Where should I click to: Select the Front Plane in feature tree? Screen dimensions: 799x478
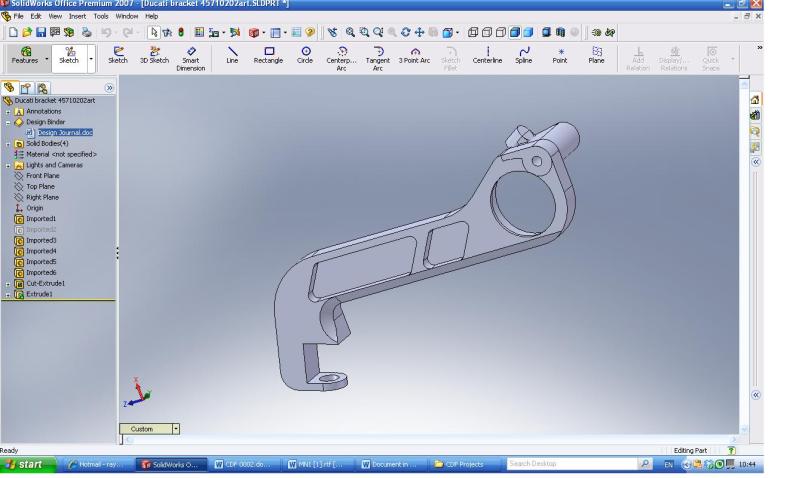[x=42, y=175]
